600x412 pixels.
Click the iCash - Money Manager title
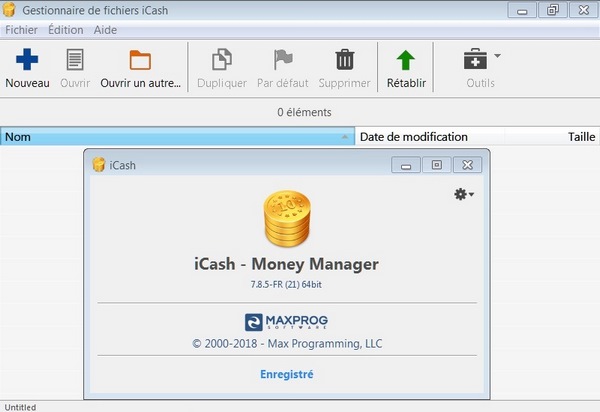coord(286,264)
